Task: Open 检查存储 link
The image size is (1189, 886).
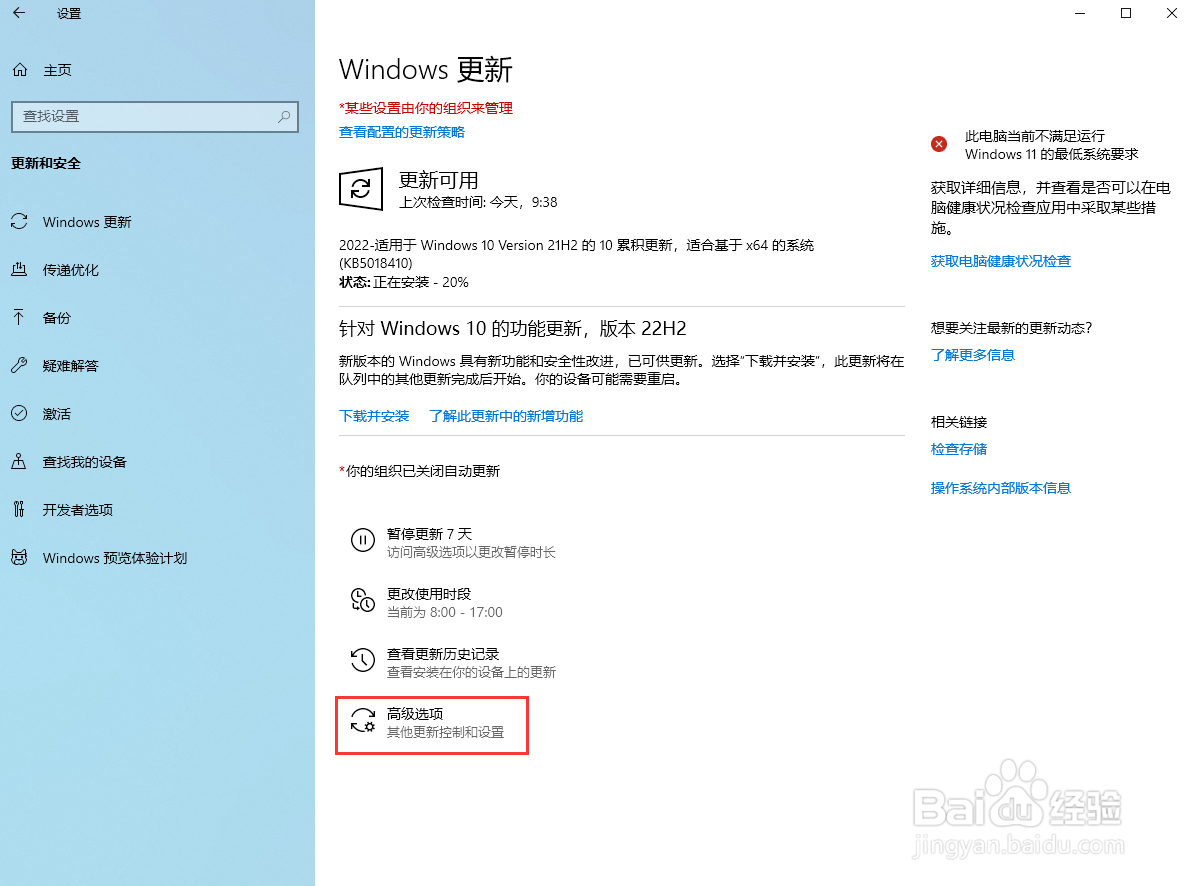Action: pyautogui.click(x=958, y=449)
